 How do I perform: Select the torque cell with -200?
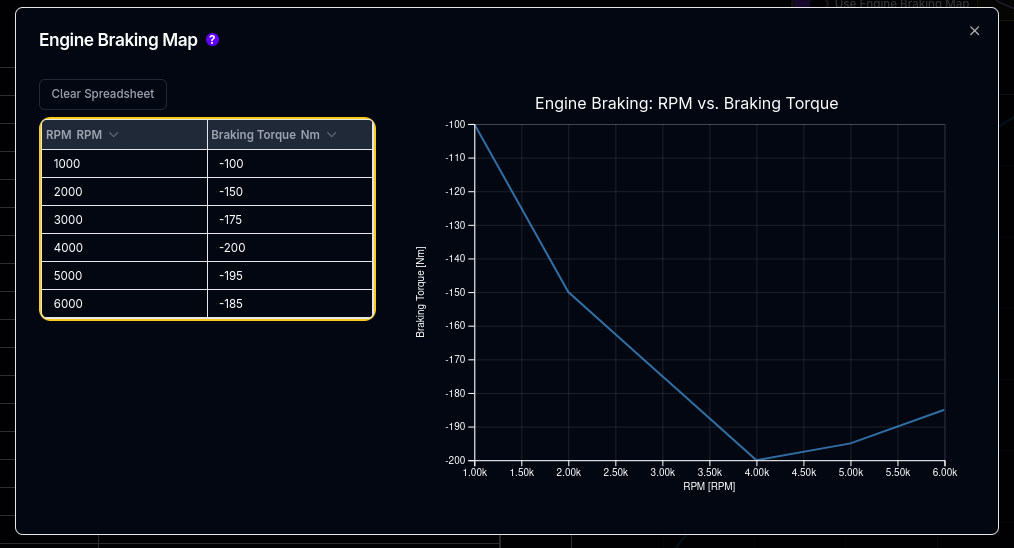click(x=290, y=248)
